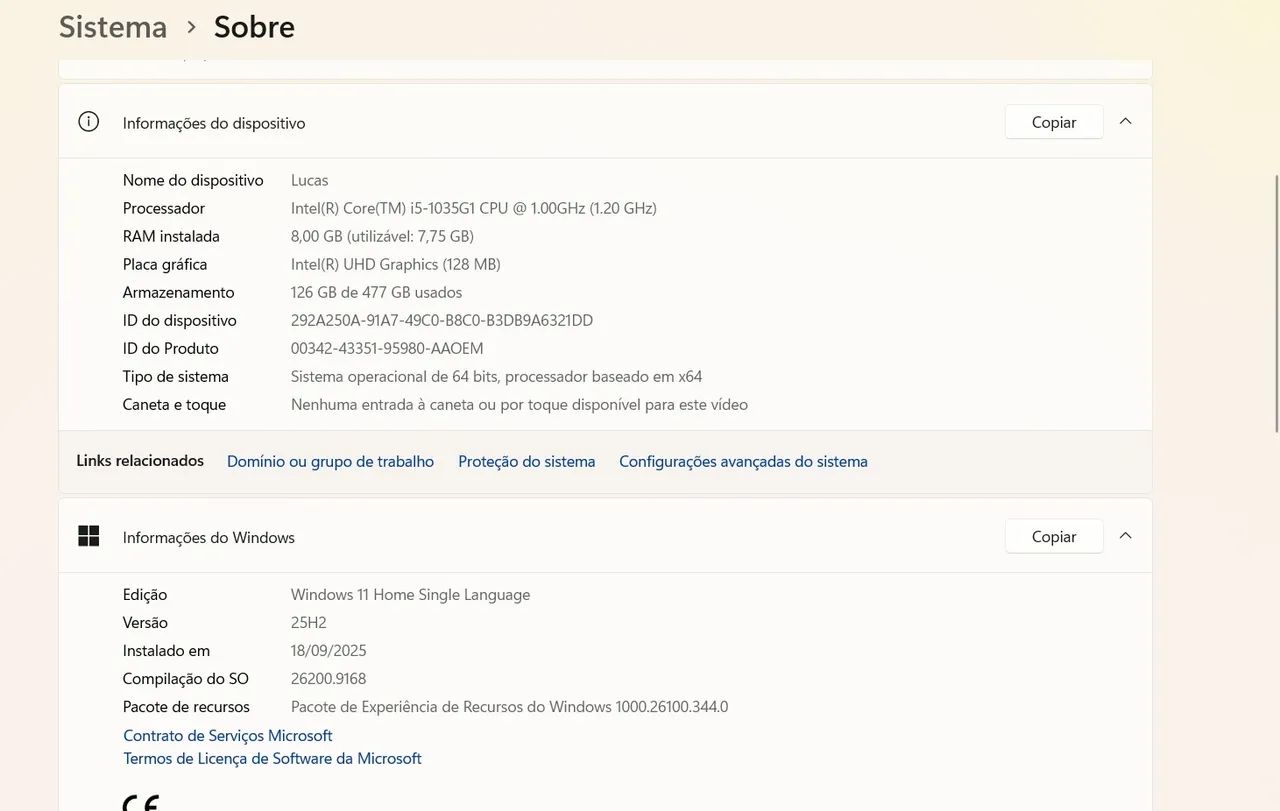The width and height of the screenshot is (1280, 811).
Task: Select the product ID 00342-43351-95980-AAOEM
Action: [387, 348]
